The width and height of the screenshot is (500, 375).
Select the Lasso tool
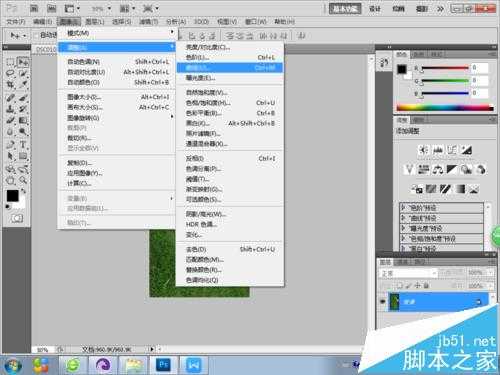coord(10,73)
